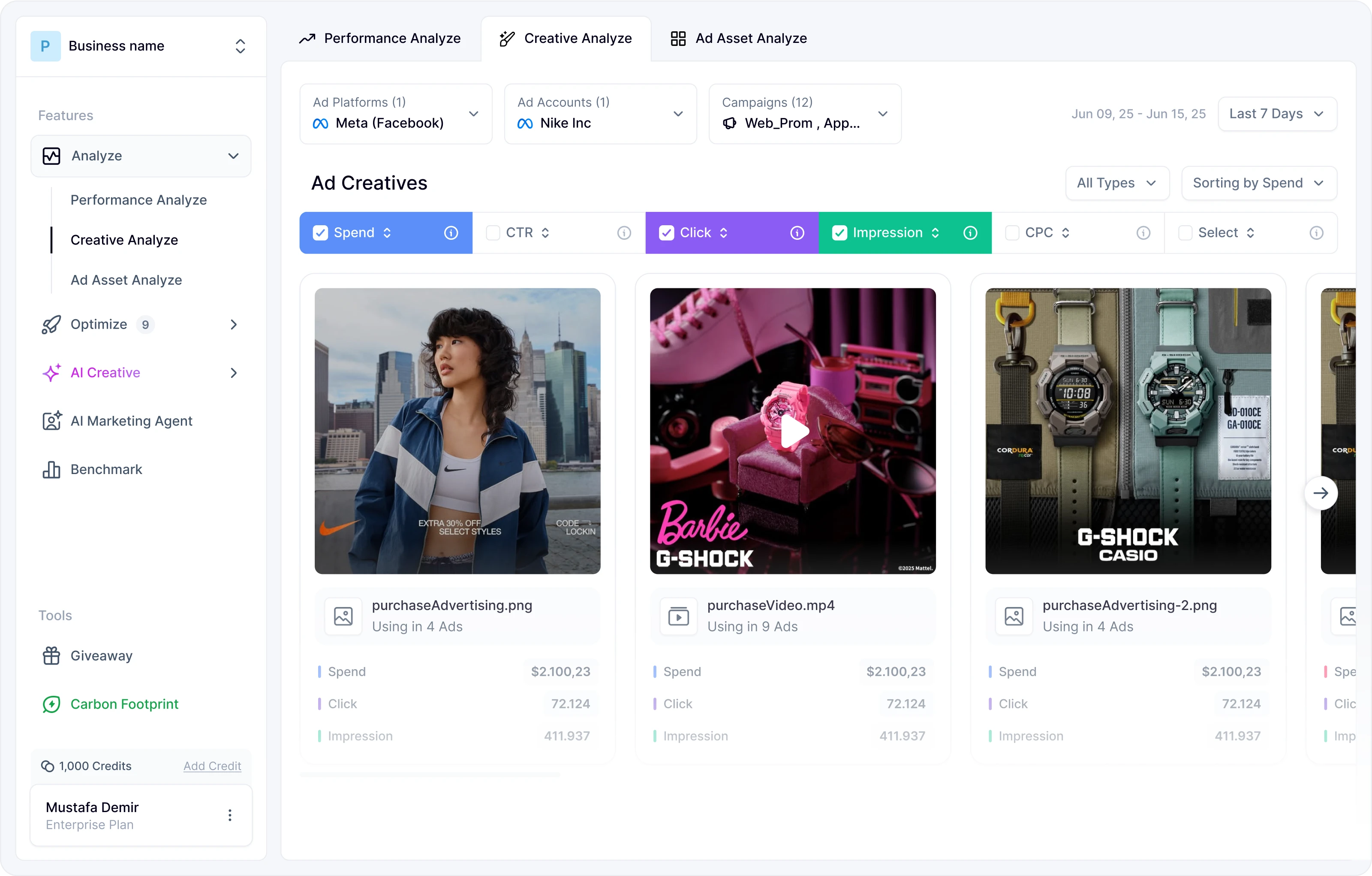Open Sorting by Spend dropdown
This screenshot has height=876, width=1372.
point(1259,183)
